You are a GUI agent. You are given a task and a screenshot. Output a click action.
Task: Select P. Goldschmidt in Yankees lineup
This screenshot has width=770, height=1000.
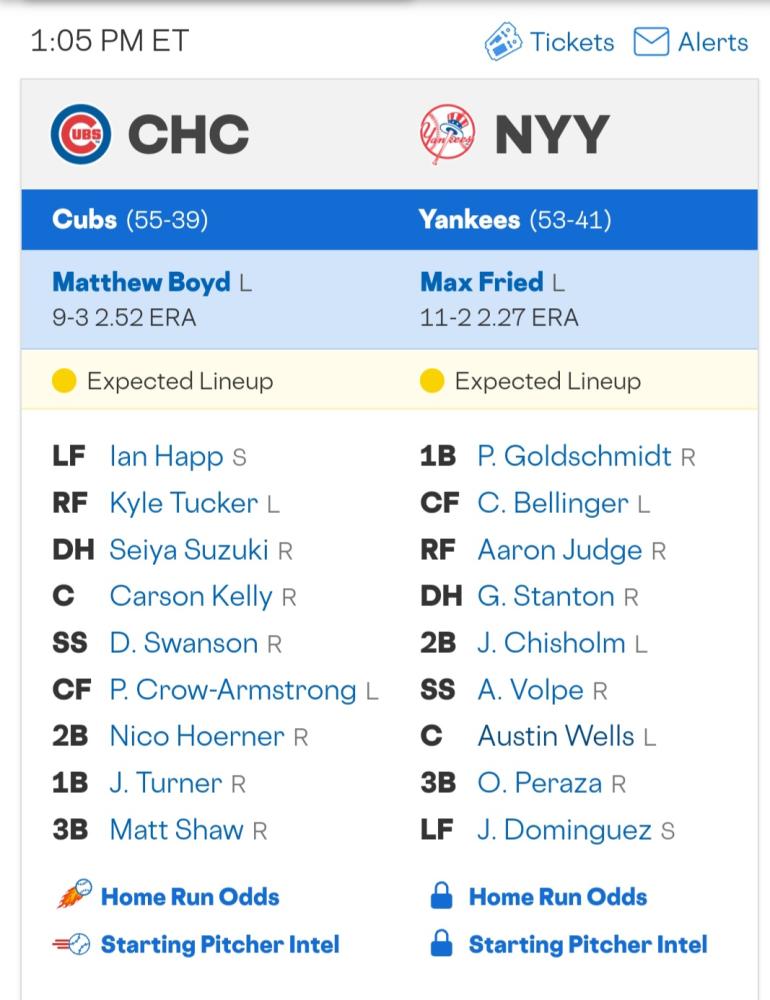574,457
